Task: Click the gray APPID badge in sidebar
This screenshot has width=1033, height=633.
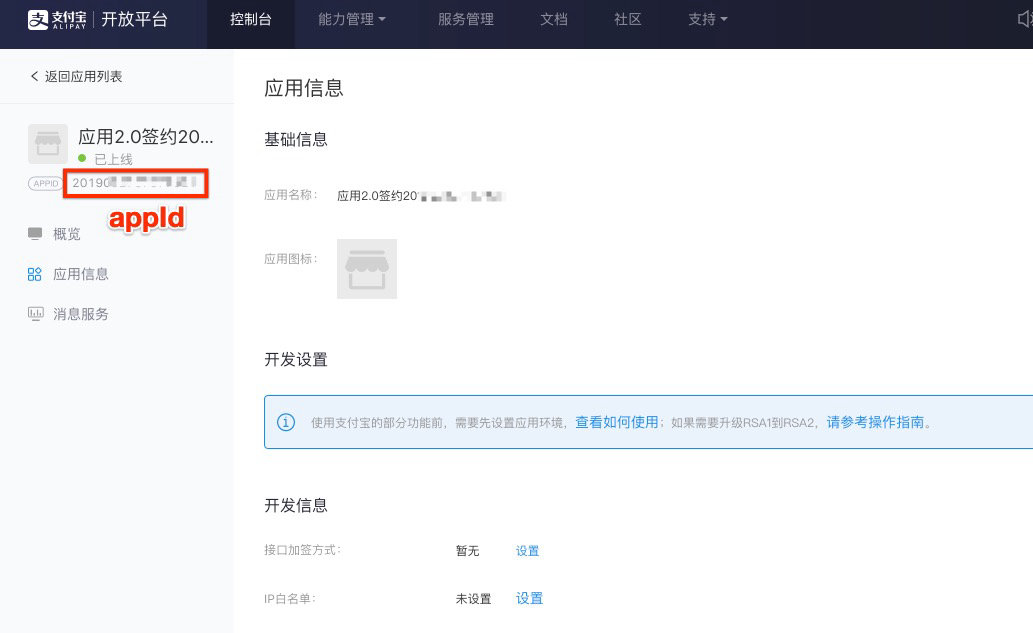Action: (x=46, y=183)
